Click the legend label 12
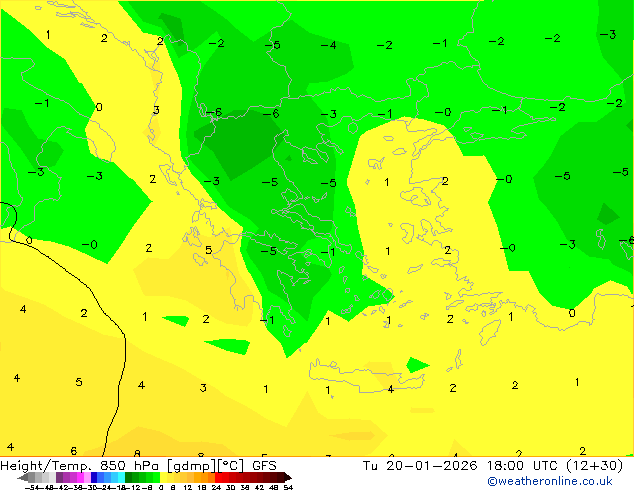 [x=187, y=487]
